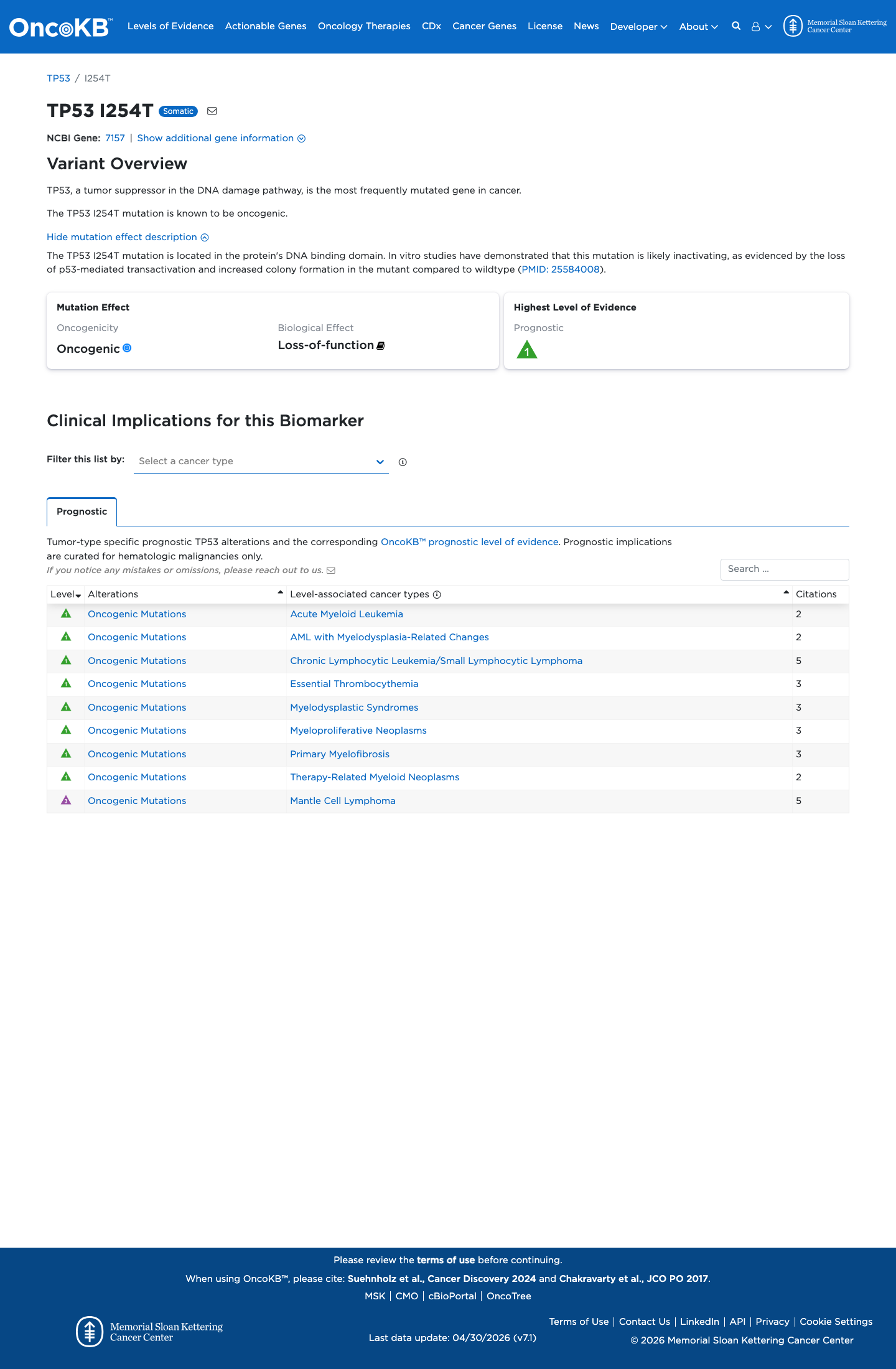Open the News page
The image size is (896, 1369).
(586, 26)
